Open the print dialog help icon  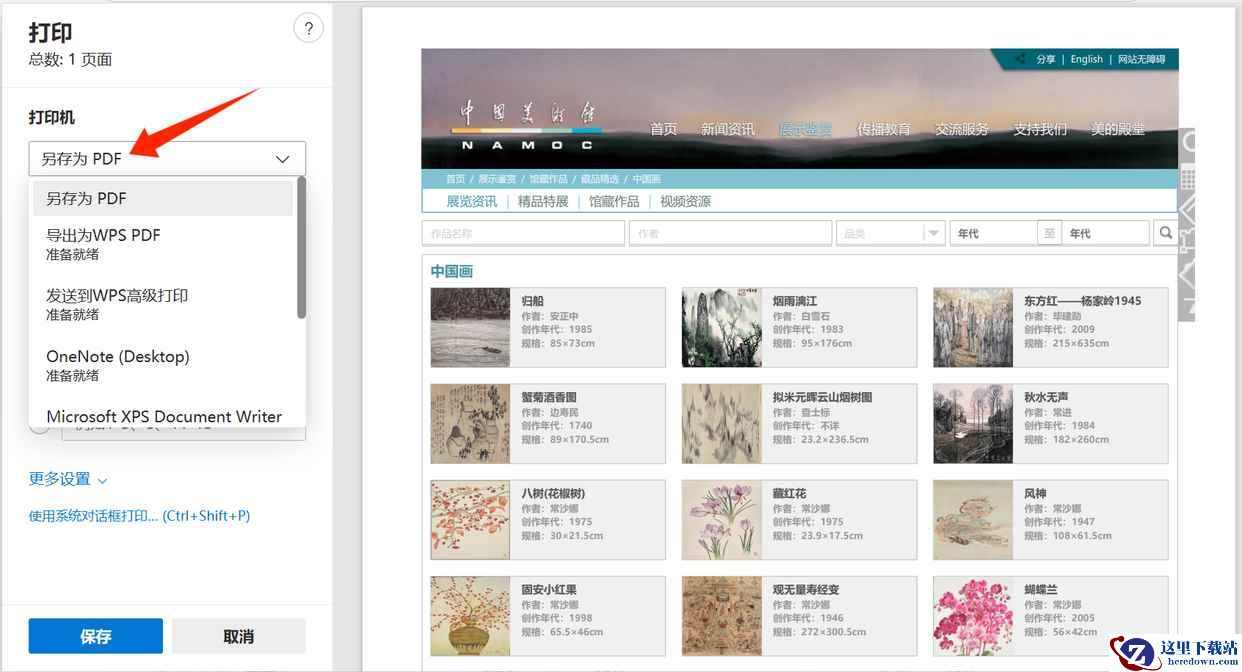(x=308, y=29)
